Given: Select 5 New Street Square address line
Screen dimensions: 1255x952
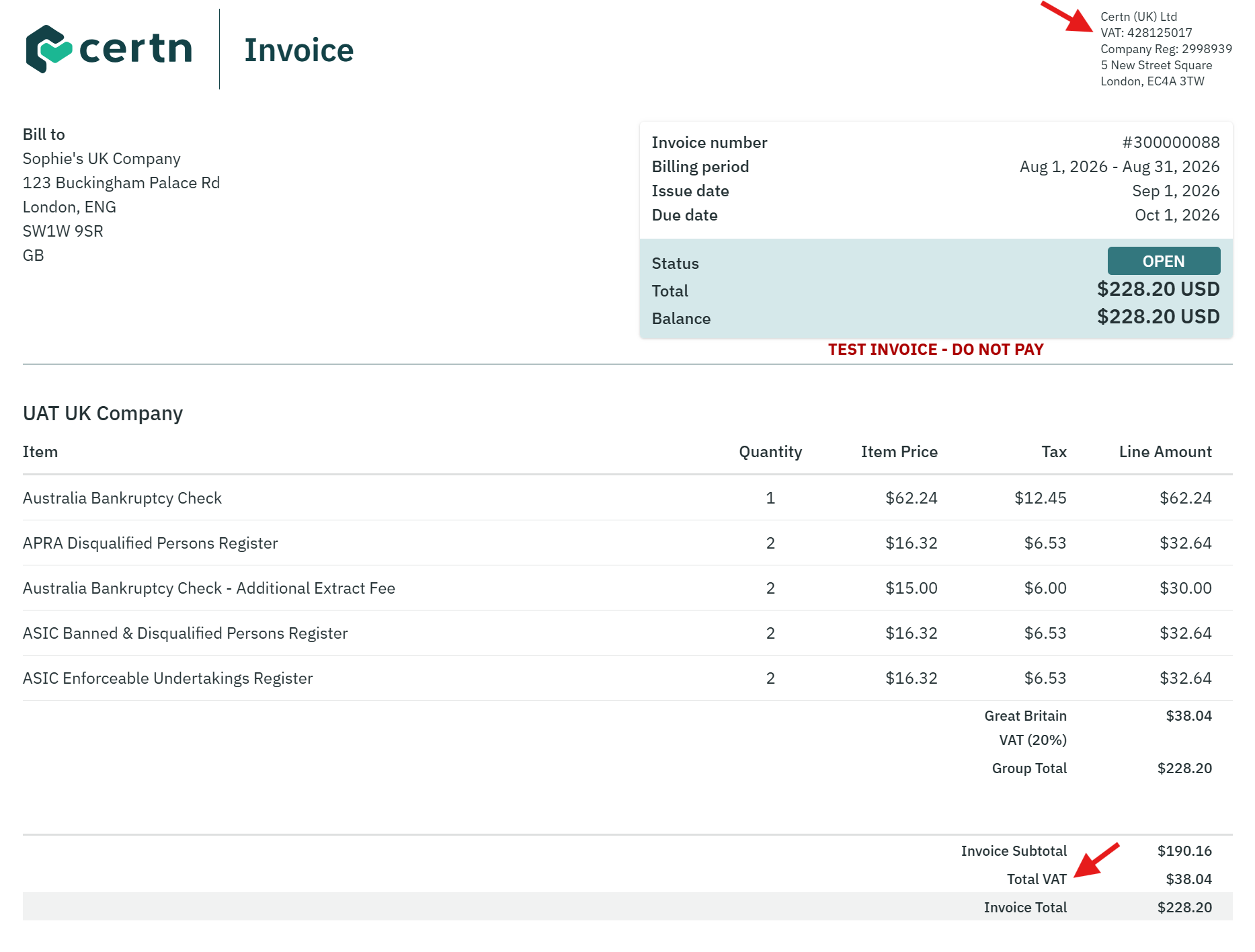Looking at the screenshot, I should 1156,65.
